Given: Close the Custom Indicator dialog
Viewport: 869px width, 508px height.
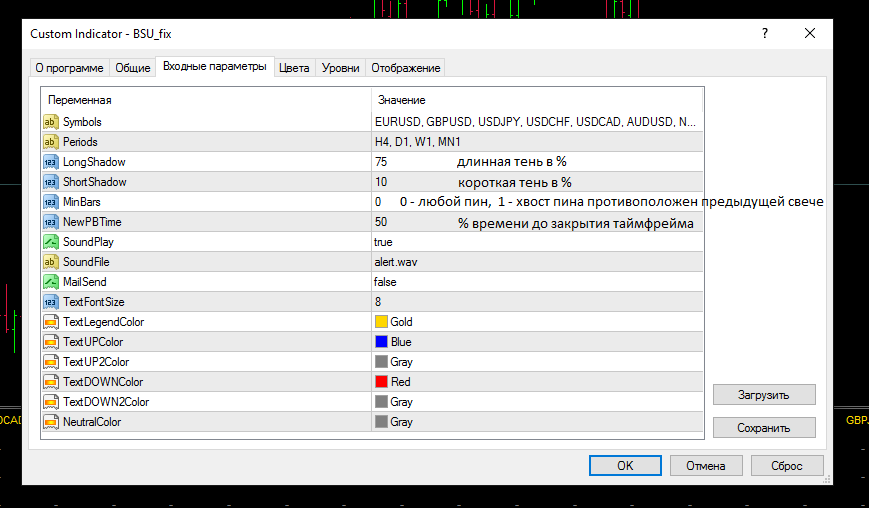Looking at the screenshot, I should coord(810,33).
